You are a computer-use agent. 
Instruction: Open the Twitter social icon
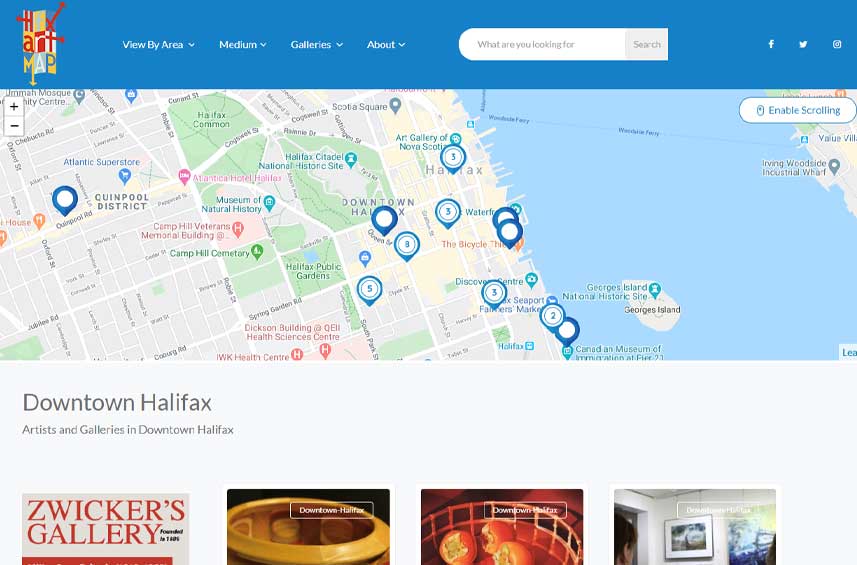[803, 44]
